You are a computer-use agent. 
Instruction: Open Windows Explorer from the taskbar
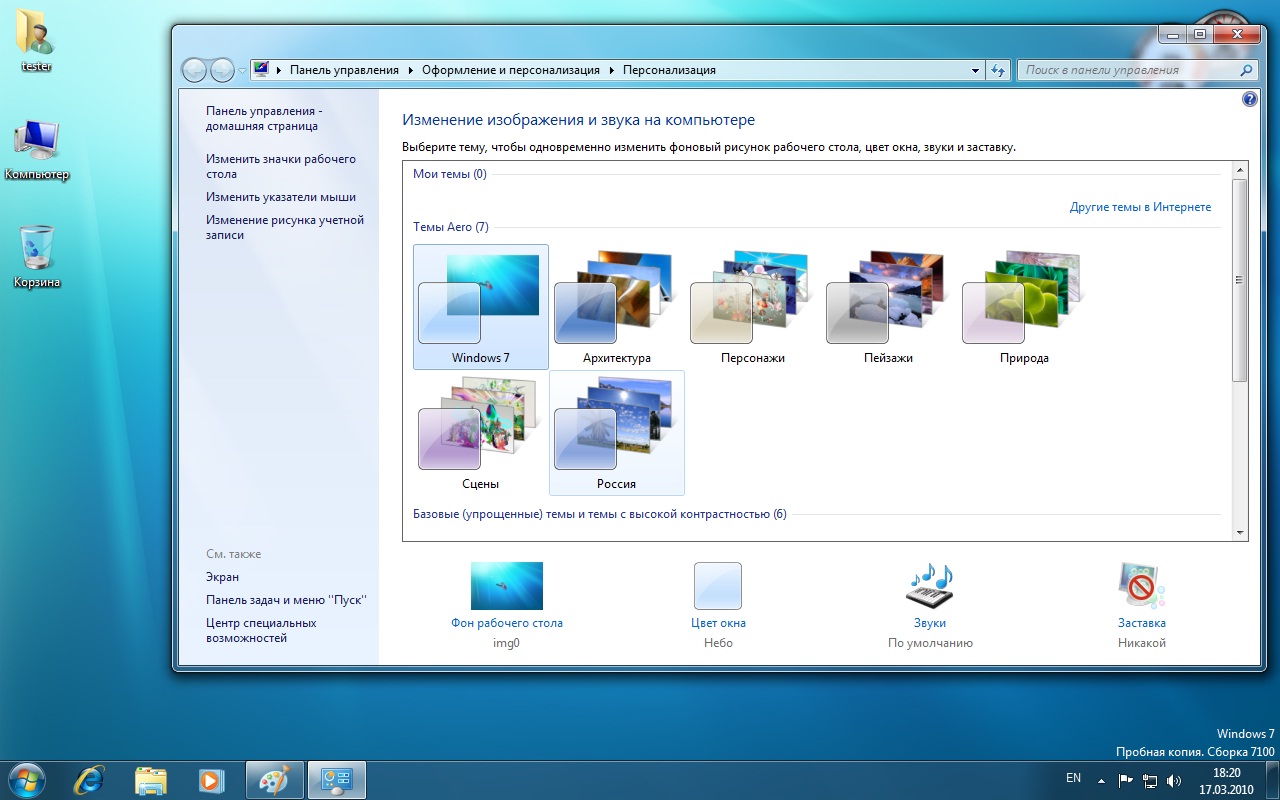[x=150, y=780]
